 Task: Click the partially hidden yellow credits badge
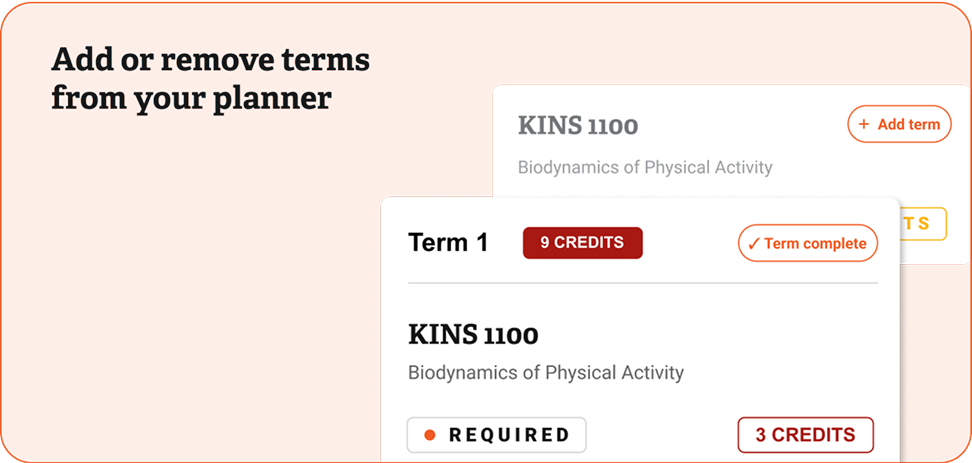[x=922, y=224]
